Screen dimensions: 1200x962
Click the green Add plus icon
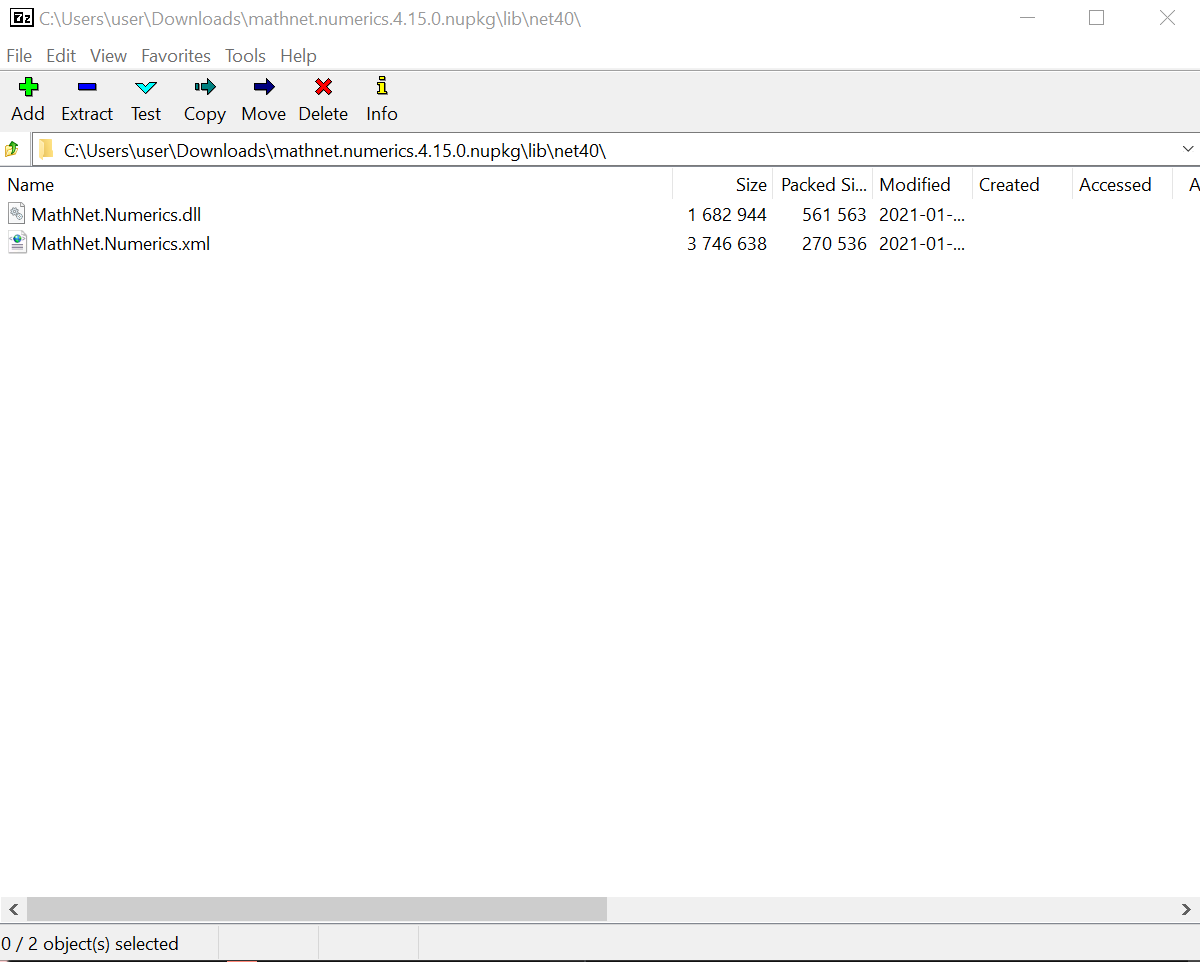pos(28,87)
